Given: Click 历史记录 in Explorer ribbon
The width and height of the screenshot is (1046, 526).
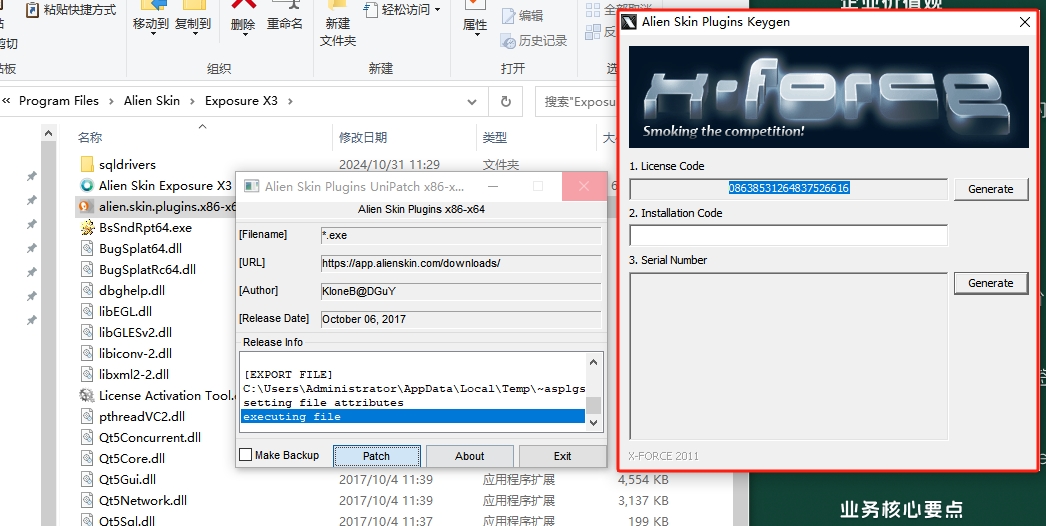Looking at the screenshot, I should (x=534, y=41).
